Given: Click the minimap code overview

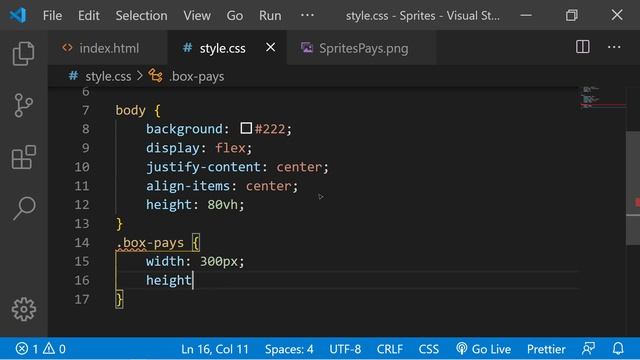Looking at the screenshot, I should coord(602,98).
